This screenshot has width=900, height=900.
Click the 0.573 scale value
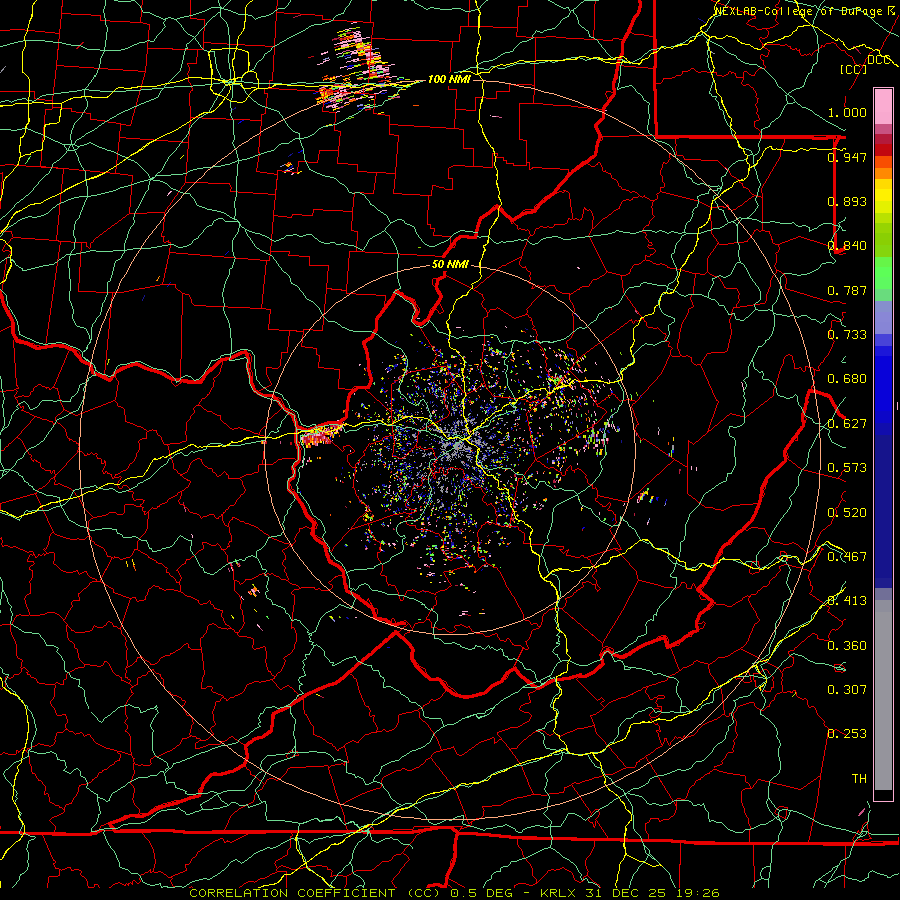(847, 468)
